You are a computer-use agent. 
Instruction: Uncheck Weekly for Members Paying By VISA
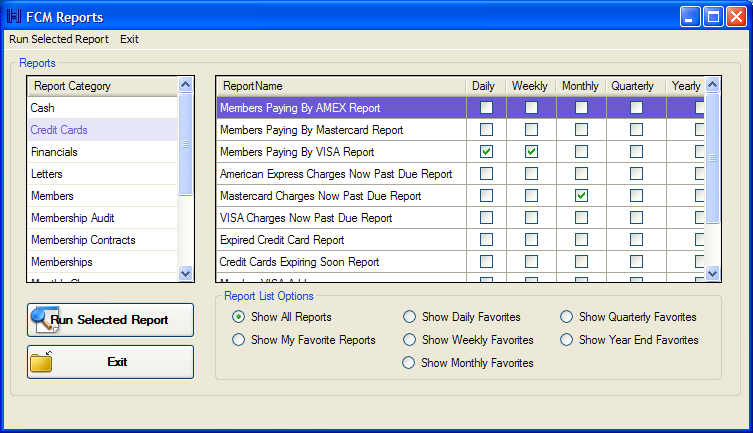click(531, 152)
